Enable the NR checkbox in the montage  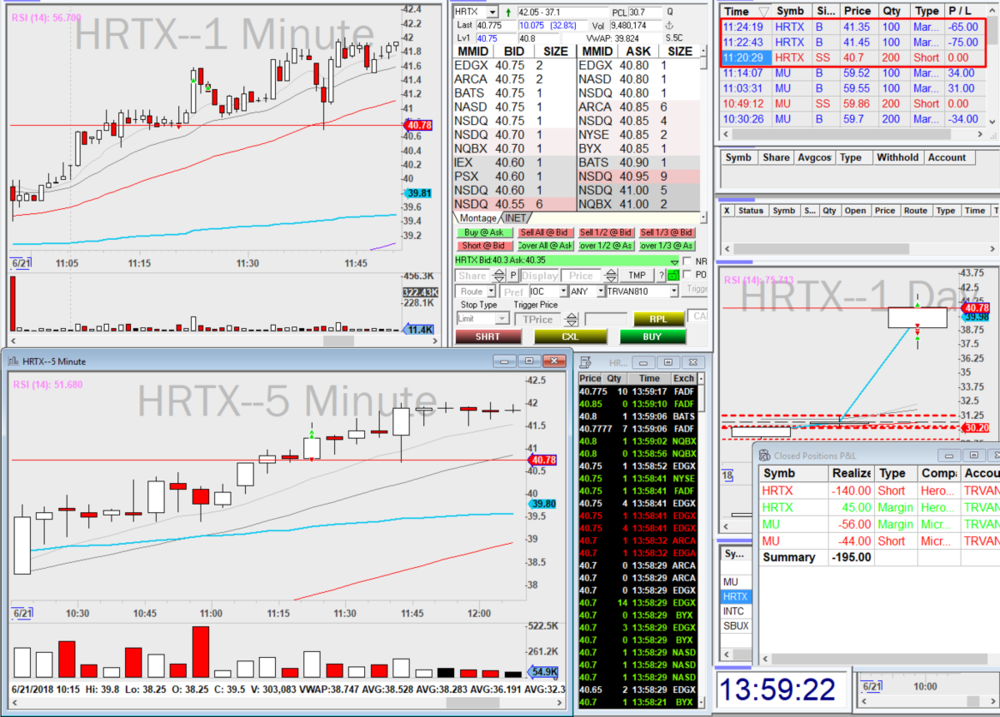click(685, 261)
